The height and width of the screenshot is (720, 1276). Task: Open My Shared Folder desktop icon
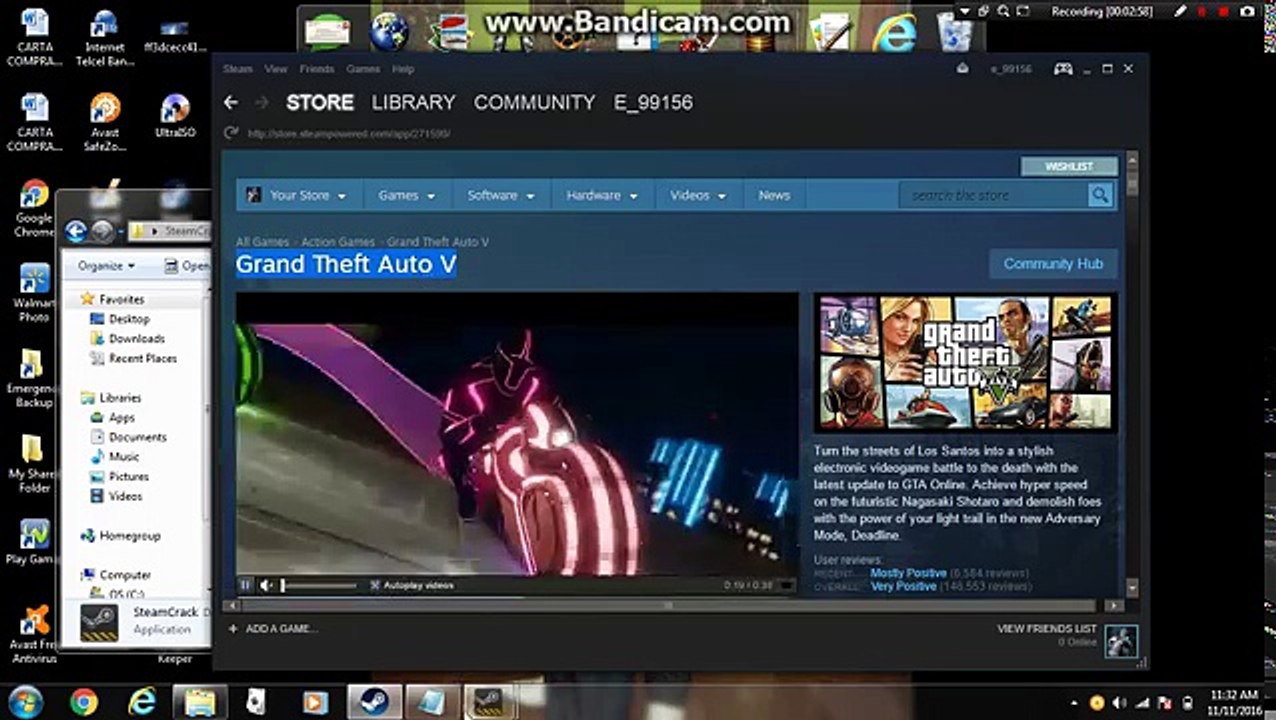(x=33, y=464)
